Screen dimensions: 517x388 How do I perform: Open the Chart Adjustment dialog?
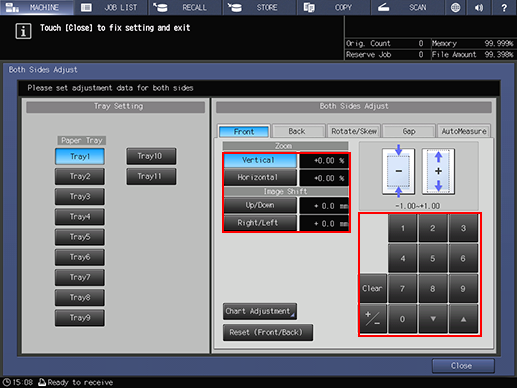[260, 311]
